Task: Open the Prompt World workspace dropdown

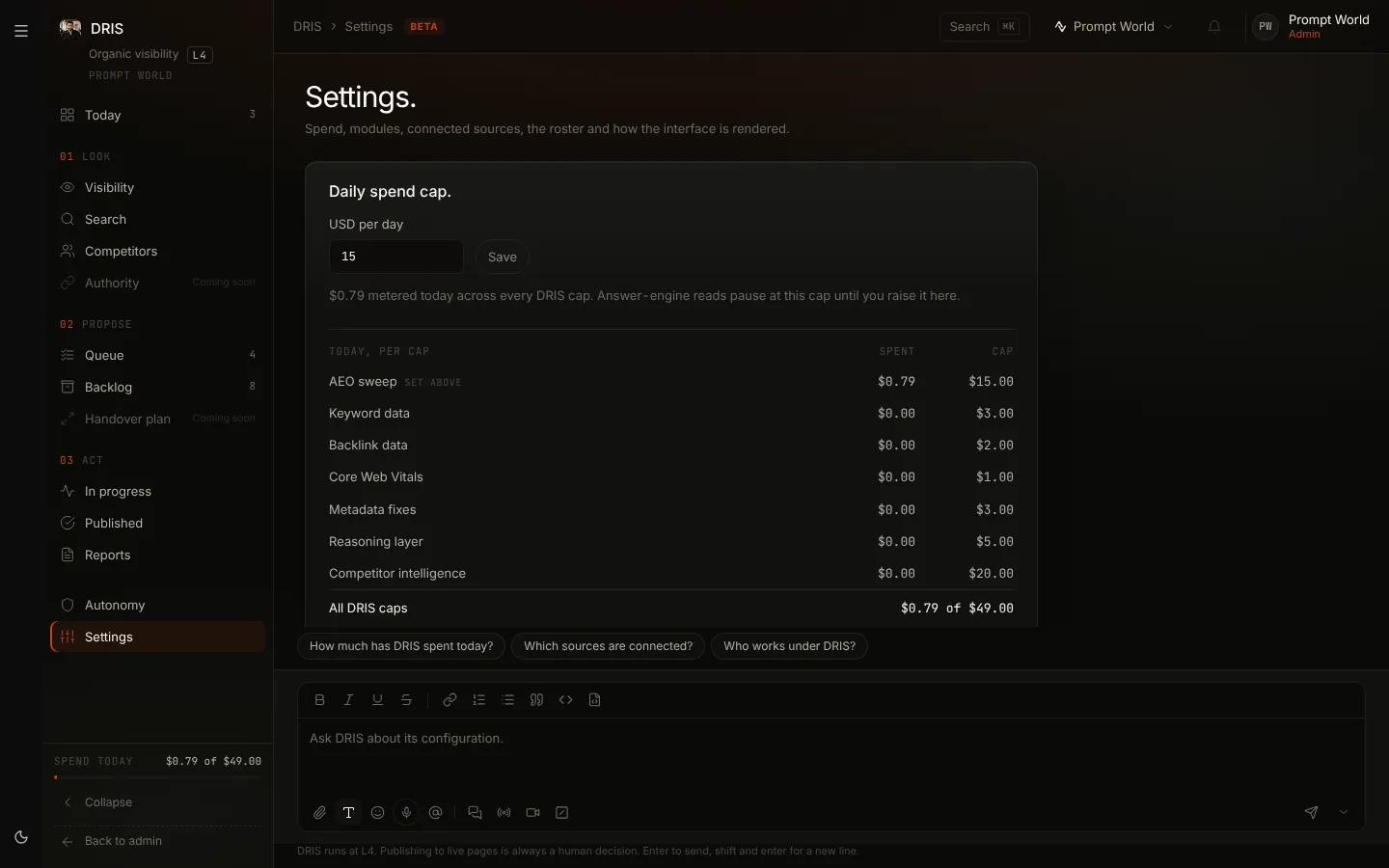Action: coord(1114,27)
